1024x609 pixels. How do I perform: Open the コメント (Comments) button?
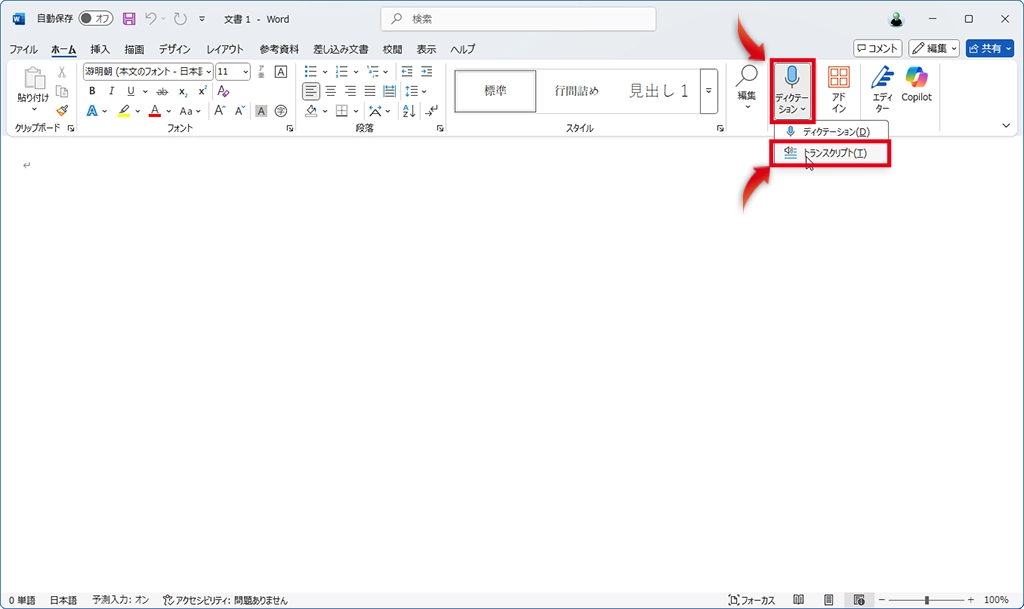coord(877,48)
